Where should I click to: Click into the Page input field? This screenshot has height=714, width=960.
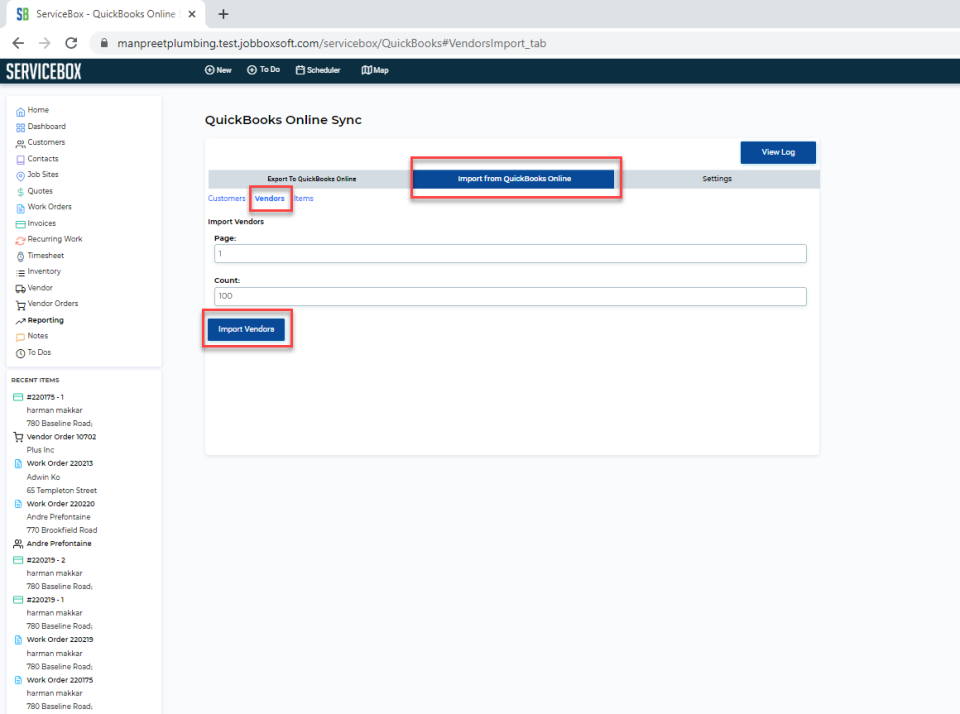click(510, 254)
